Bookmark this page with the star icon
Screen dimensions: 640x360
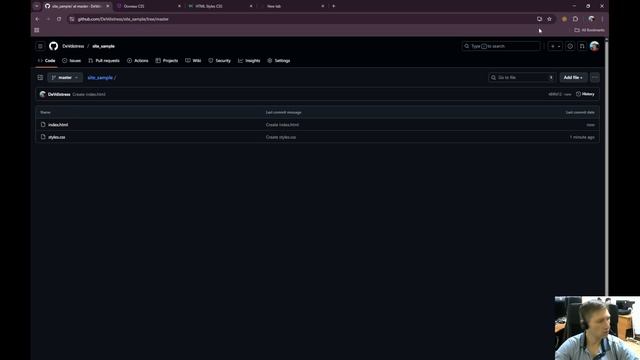549,19
